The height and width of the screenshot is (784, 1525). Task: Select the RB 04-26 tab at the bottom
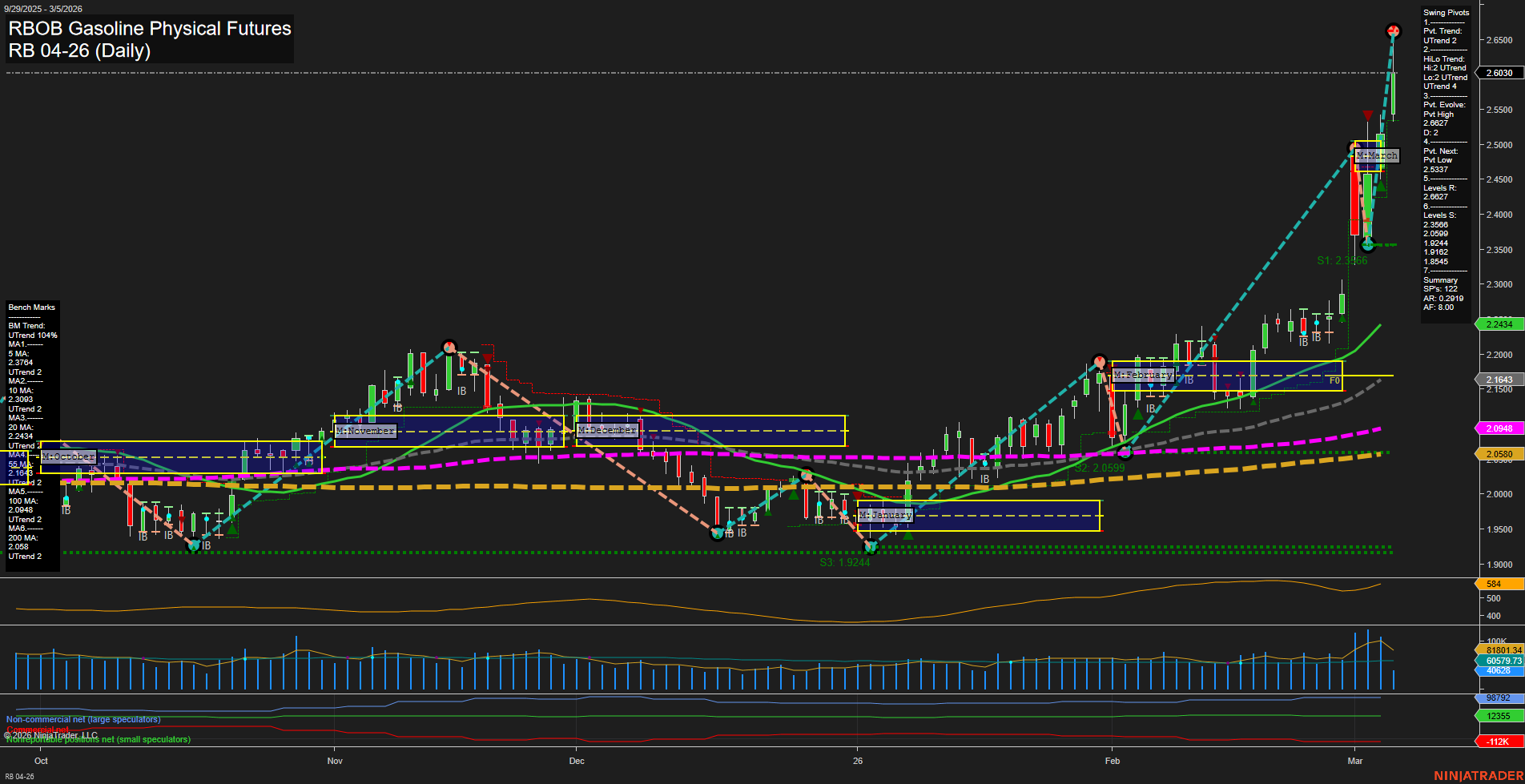pos(19,776)
